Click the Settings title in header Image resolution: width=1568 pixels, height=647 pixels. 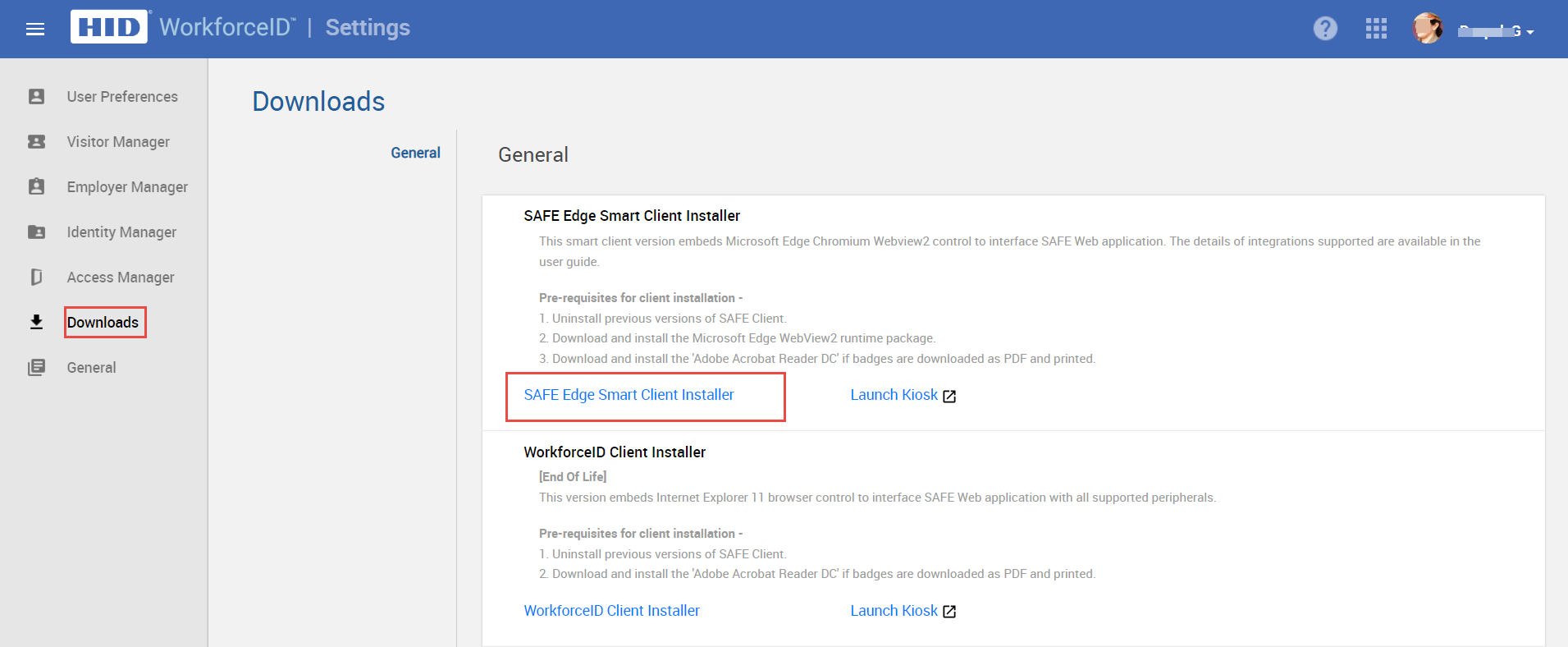point(368,28)
